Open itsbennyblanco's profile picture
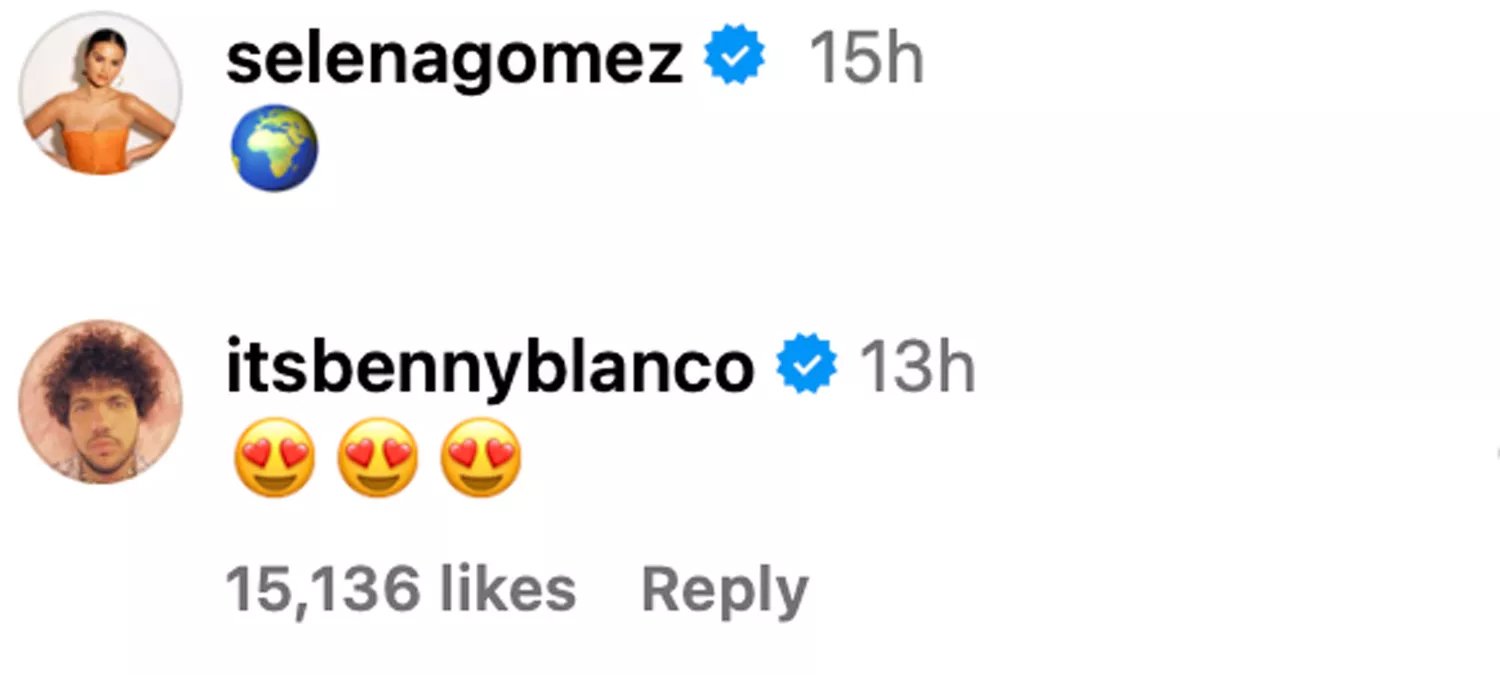This screenshot has width=1500, height=675. click(100, 402)
